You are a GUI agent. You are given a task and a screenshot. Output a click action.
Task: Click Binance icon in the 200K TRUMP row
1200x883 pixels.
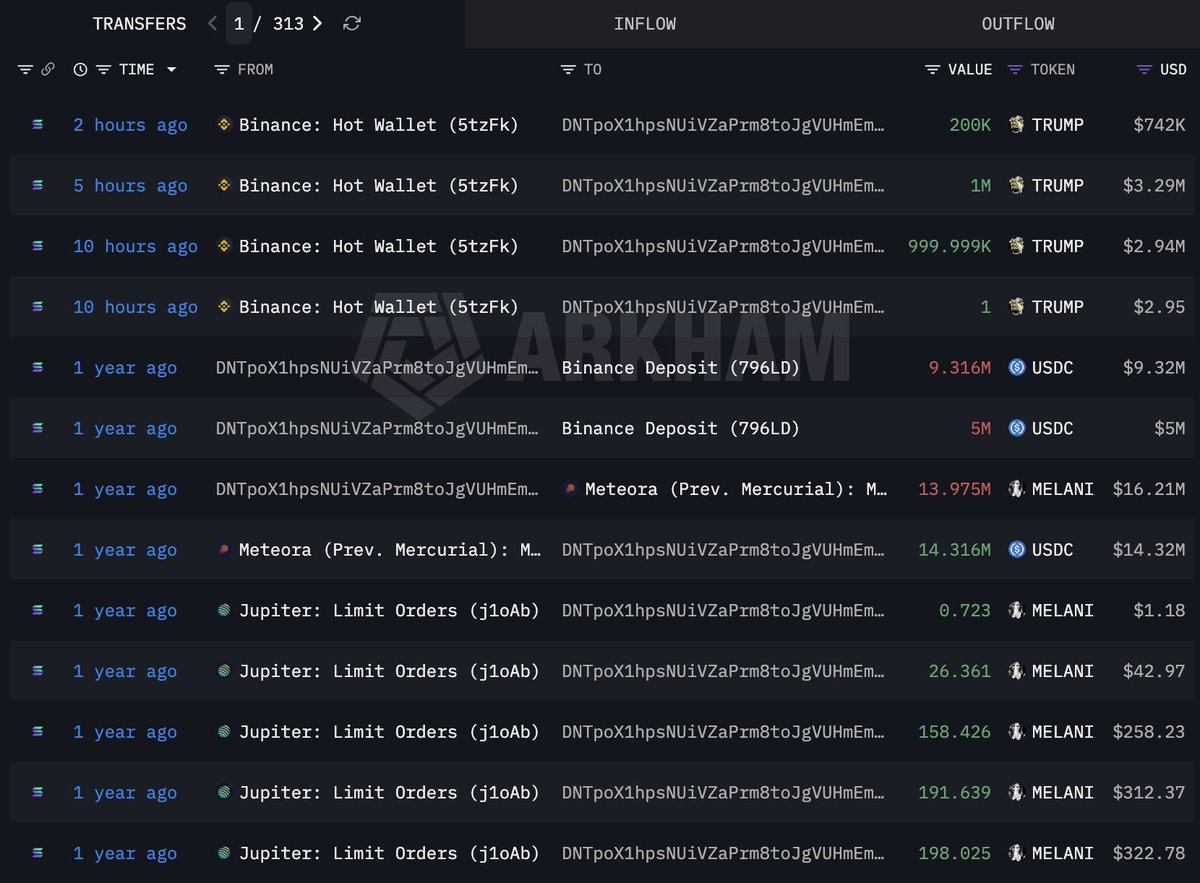tap(225, 125)
